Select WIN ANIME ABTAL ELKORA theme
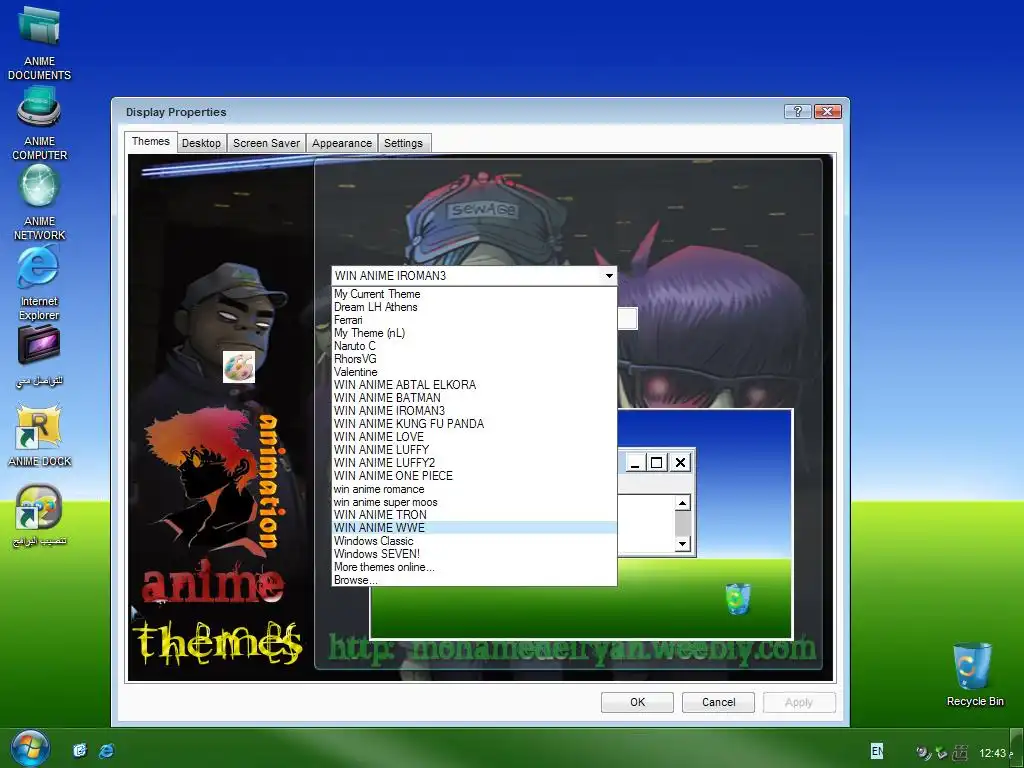Viewport: 1024px width, 768px height. (474, 385)
